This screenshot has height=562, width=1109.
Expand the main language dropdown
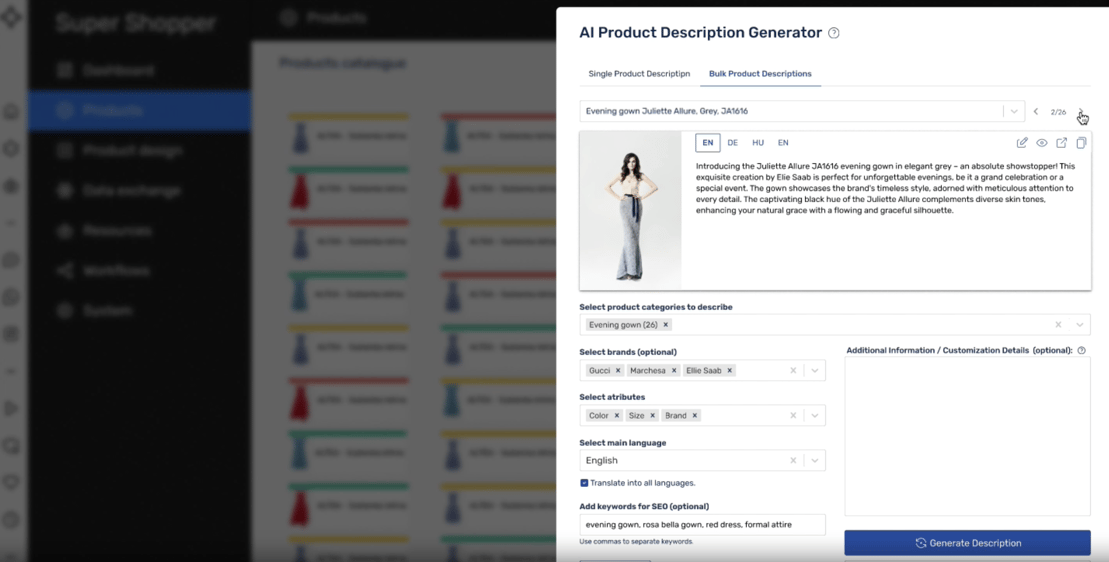[x=815, y=461]
